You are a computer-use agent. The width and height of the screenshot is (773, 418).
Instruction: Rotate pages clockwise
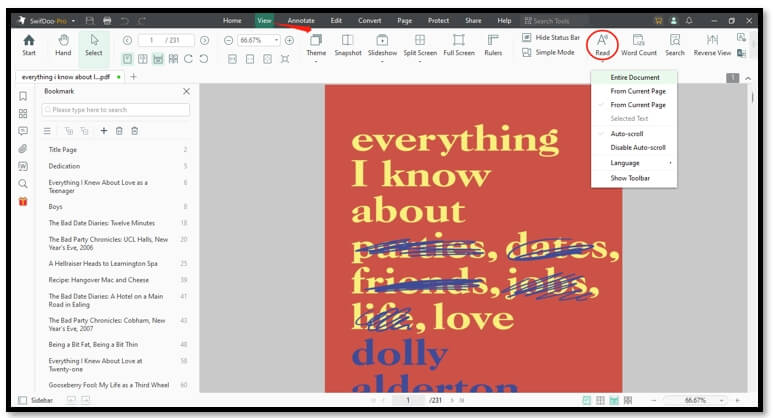tap(188, 59)
